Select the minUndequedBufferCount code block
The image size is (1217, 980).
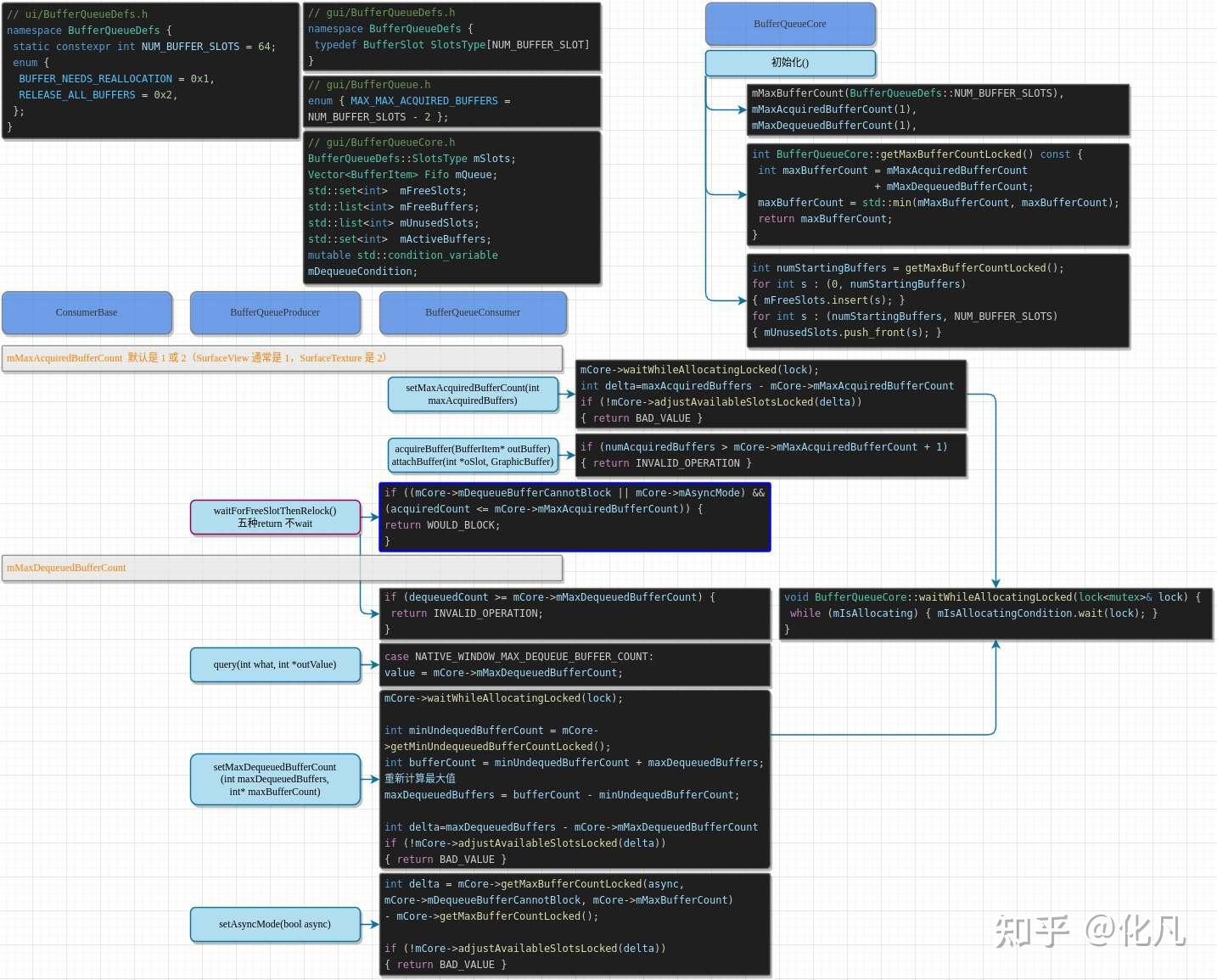point(575,779)
